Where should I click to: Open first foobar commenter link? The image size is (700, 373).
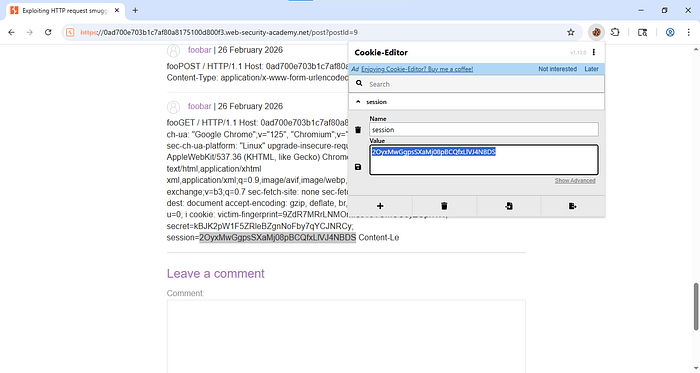tap(199, 50)
